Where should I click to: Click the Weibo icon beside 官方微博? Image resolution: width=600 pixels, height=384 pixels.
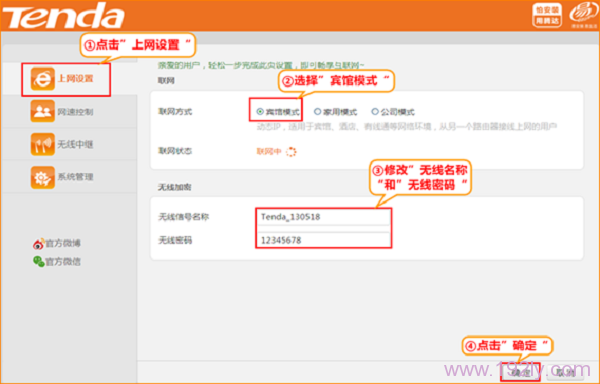click(x=39, y=243)
